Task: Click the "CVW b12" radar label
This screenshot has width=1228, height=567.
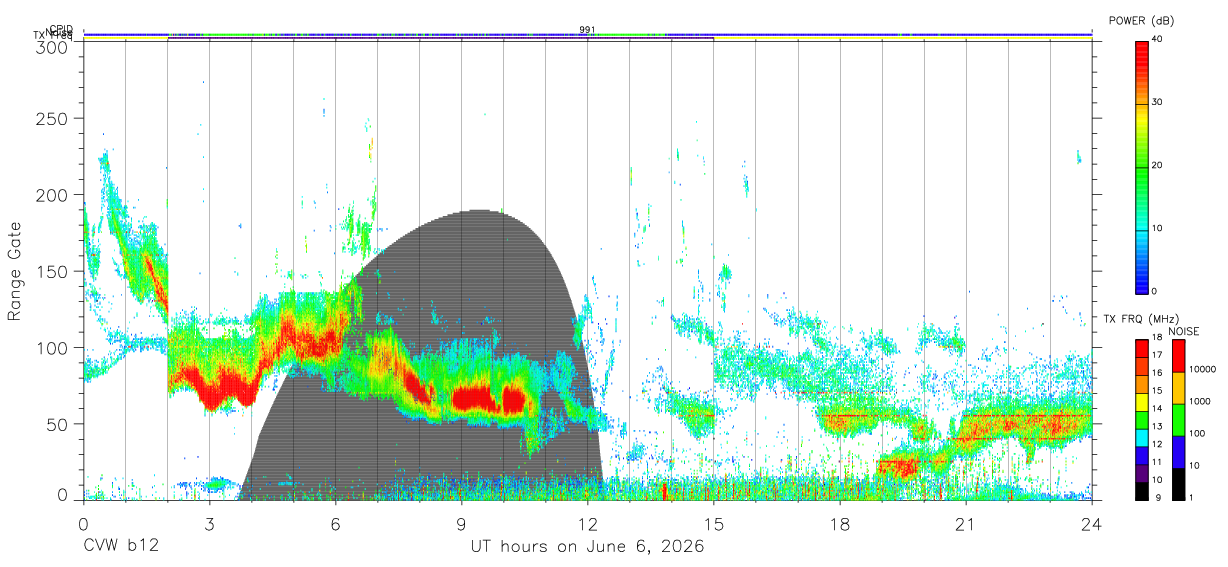Action: [121, 547]
